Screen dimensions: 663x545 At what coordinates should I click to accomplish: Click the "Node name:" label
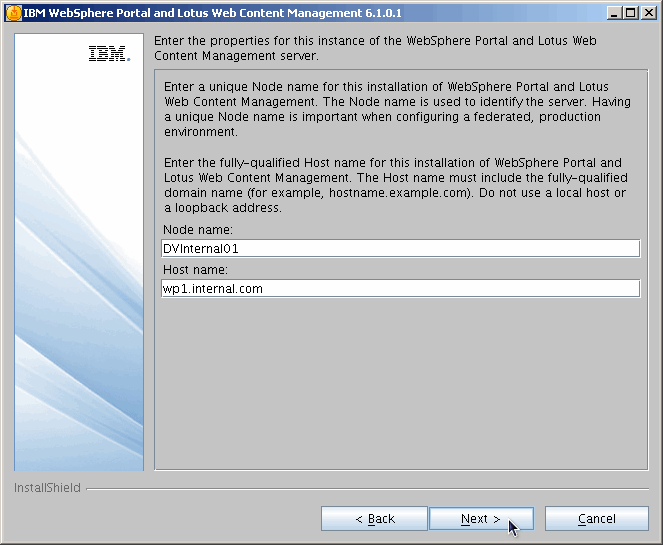197,230
